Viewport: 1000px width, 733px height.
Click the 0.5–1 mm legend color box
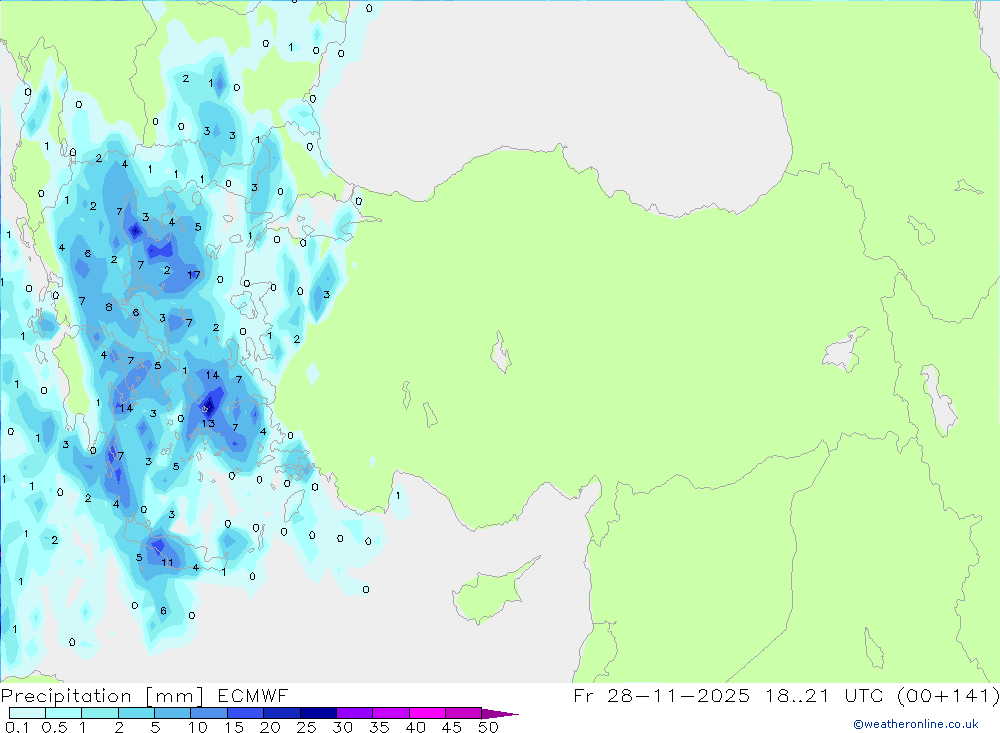point(64,713)
